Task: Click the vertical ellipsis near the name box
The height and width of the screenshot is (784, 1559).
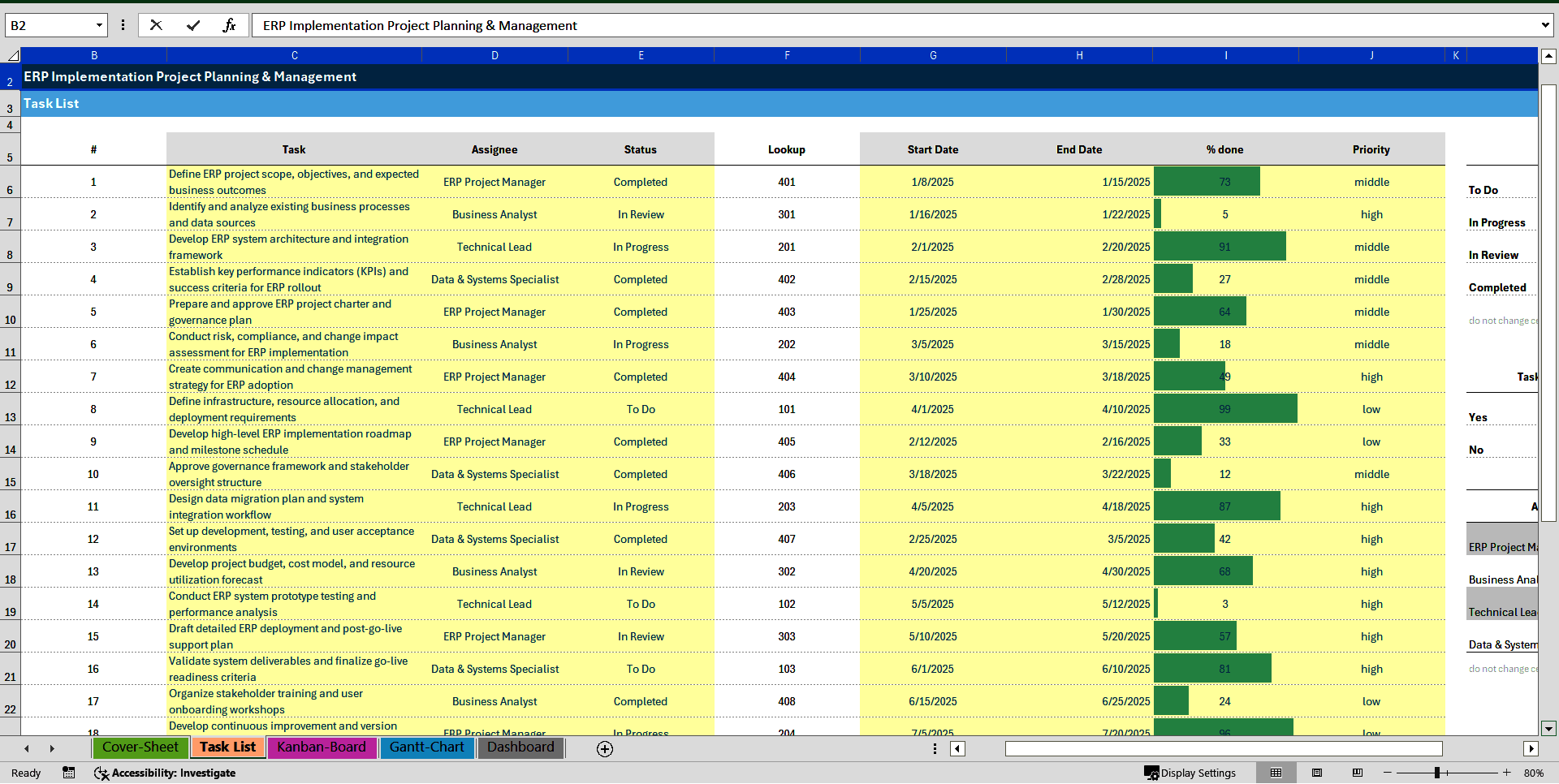Action: pos(123,24)
